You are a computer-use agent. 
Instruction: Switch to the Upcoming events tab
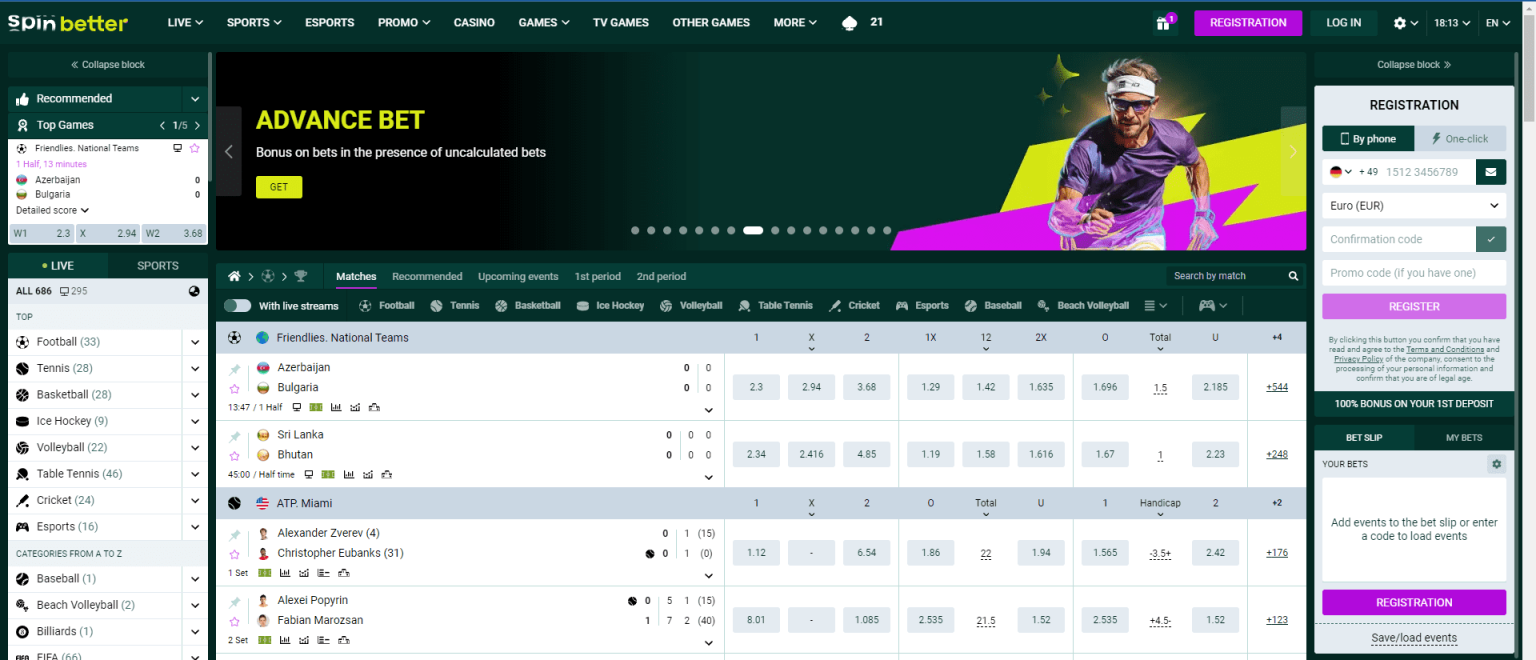point(518,277)
